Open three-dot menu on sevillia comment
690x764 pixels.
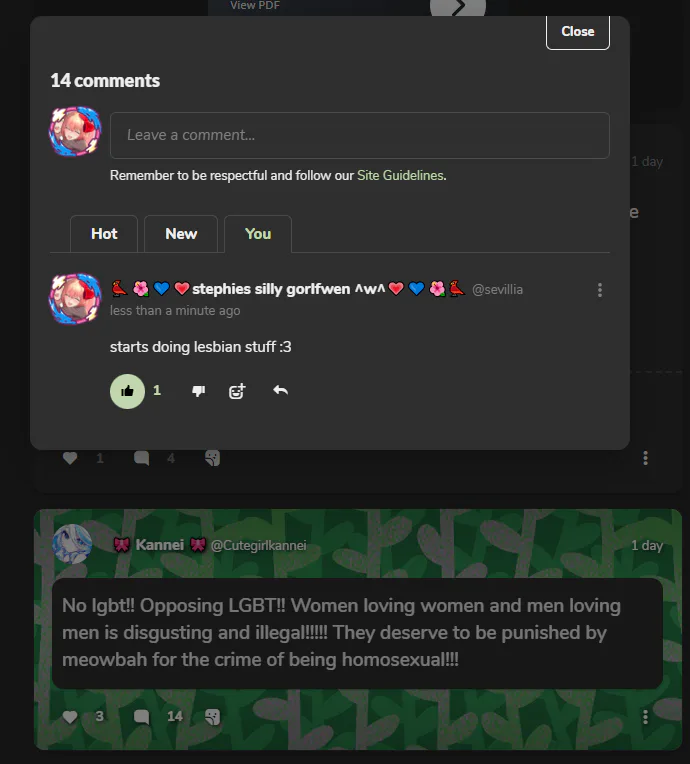[x=600, y=290]
